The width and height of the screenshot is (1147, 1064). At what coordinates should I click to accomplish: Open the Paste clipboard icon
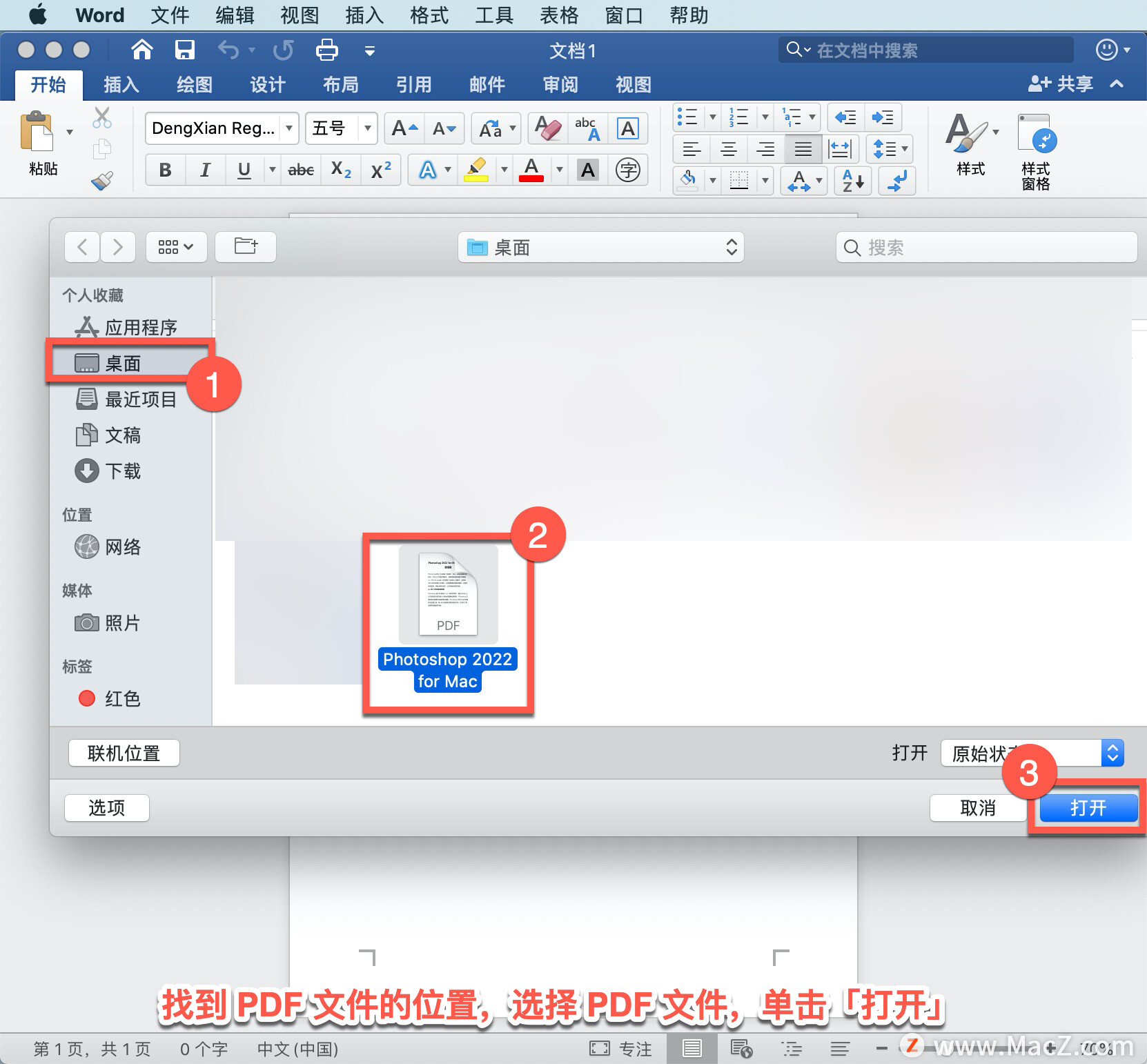coord(37,131)
